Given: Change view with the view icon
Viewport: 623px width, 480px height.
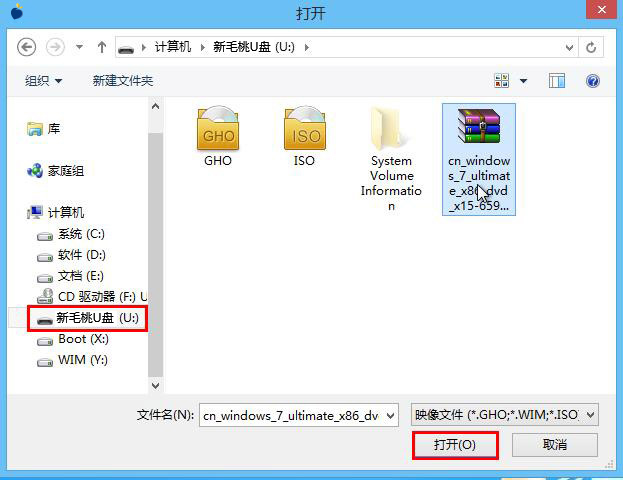Looking at the screenshot, I should click(501, 81).
